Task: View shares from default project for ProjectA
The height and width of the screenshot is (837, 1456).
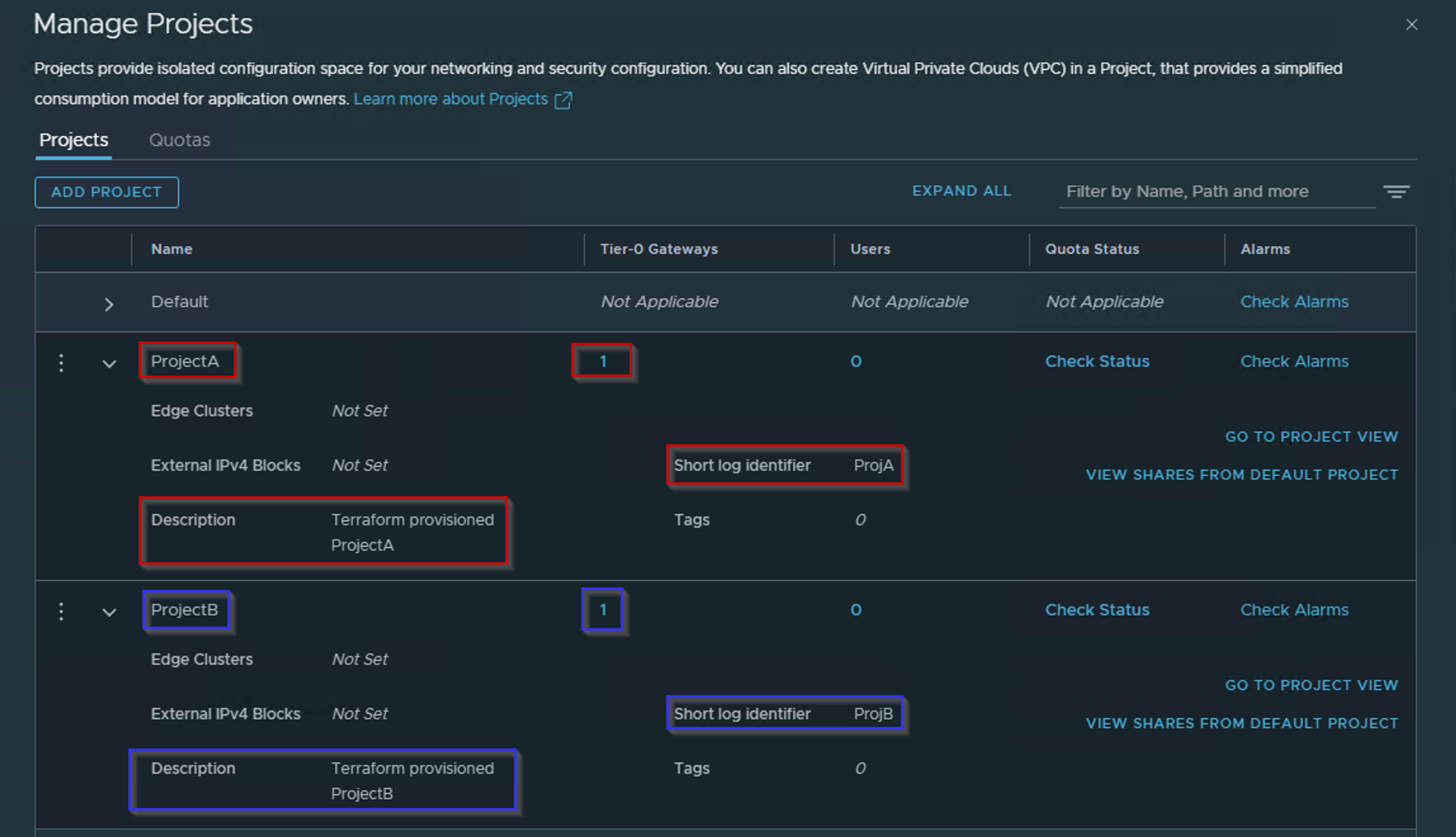Action: [1241, 475]
